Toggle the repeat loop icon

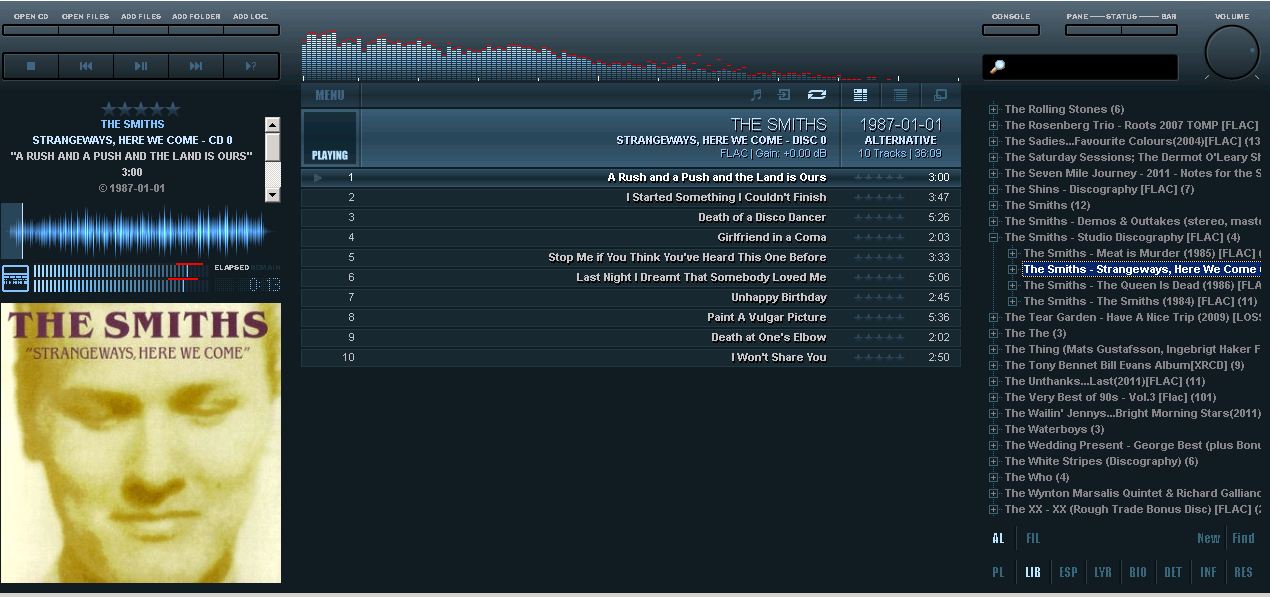click(817, 95)
